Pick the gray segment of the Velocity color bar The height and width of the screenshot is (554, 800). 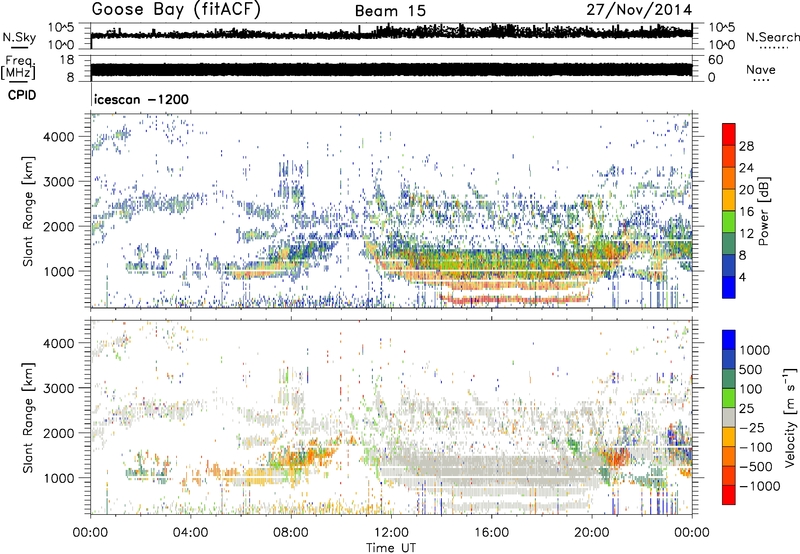729,417
